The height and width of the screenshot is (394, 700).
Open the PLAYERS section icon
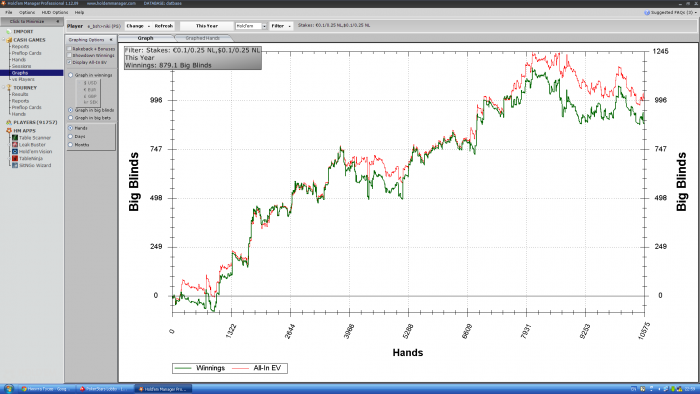8,122
